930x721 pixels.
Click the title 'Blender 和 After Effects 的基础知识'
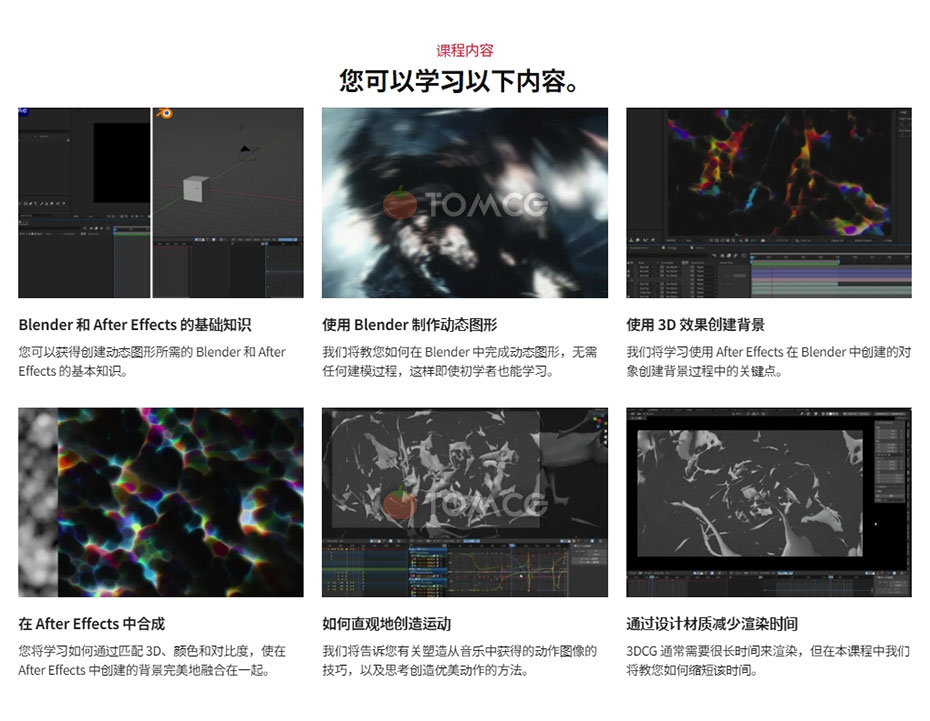coord(135,325)
